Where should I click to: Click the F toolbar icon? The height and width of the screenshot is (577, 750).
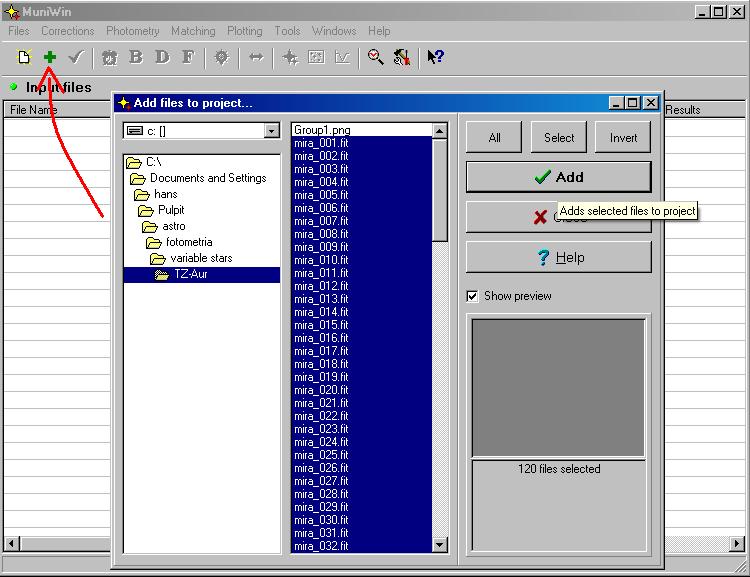(x=188, y=58)
